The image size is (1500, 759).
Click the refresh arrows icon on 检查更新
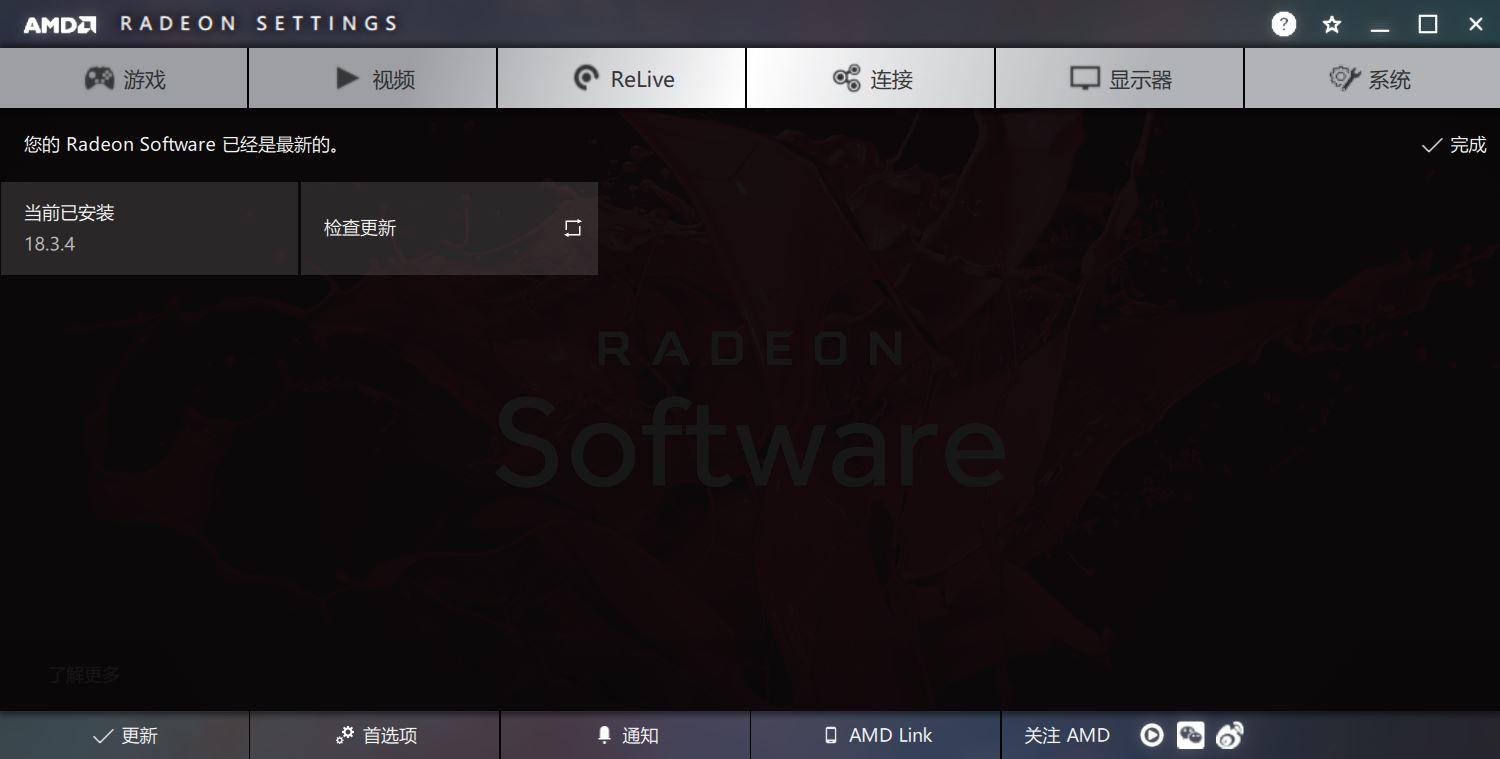(572, 228)
